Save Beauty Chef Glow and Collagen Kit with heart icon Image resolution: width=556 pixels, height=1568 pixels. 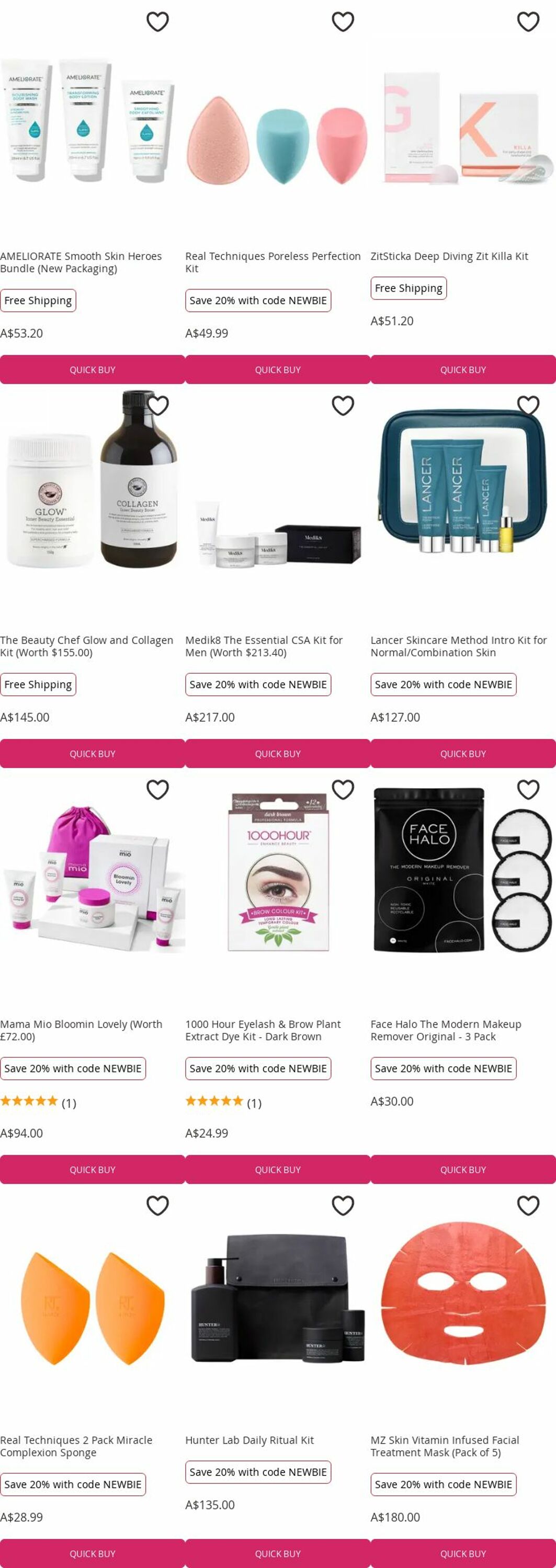(158, 406)
